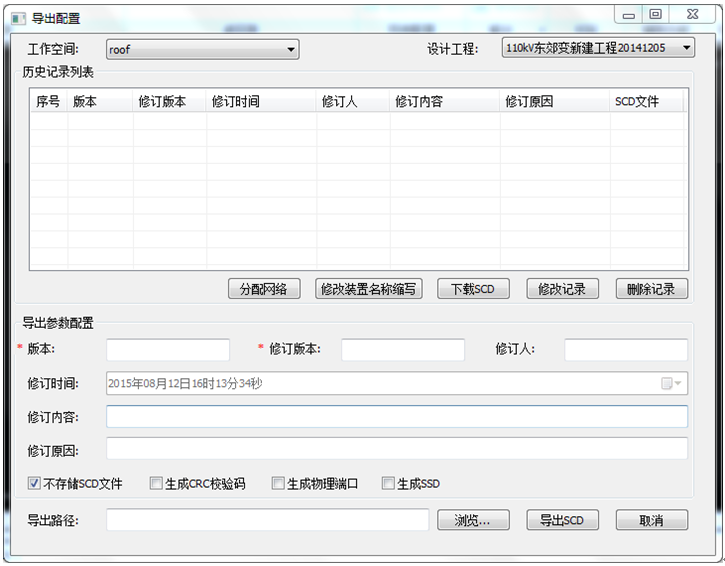Click the 分配网络 button
This screenshot has height=566, width=725.
(264, 289)
